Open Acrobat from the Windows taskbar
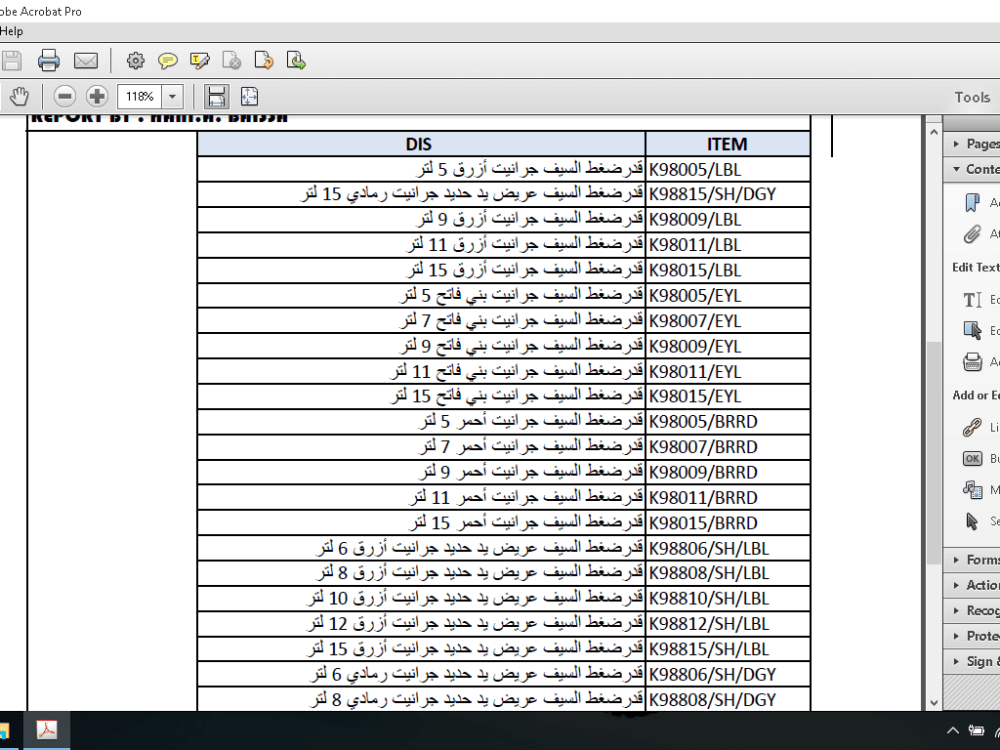Viewport: 1000px width, 750px height. point(47,730)
